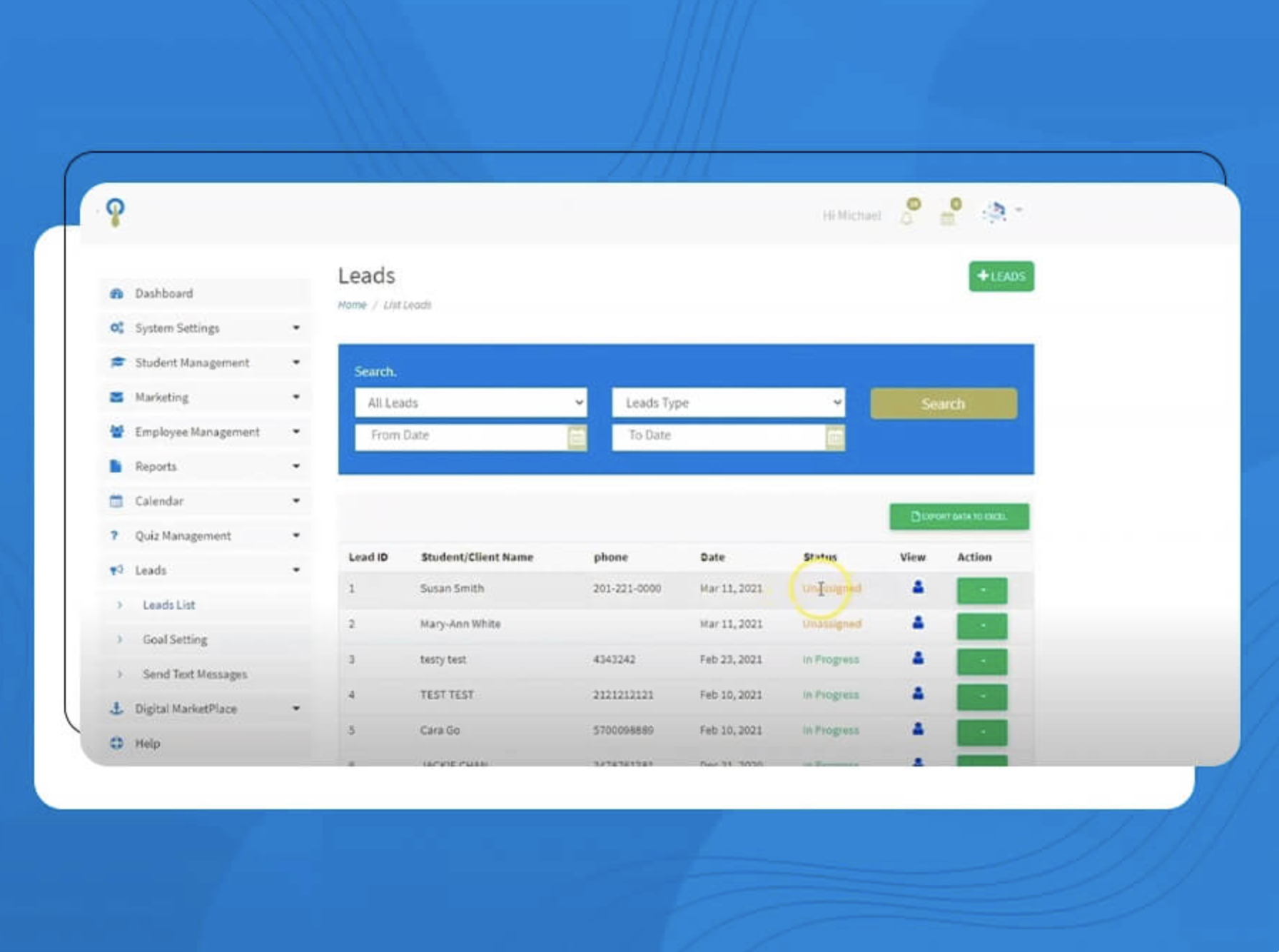The width and height of the screenshot is (1279, 952).
Task: Export data to Excel
Action: [959, 517]
